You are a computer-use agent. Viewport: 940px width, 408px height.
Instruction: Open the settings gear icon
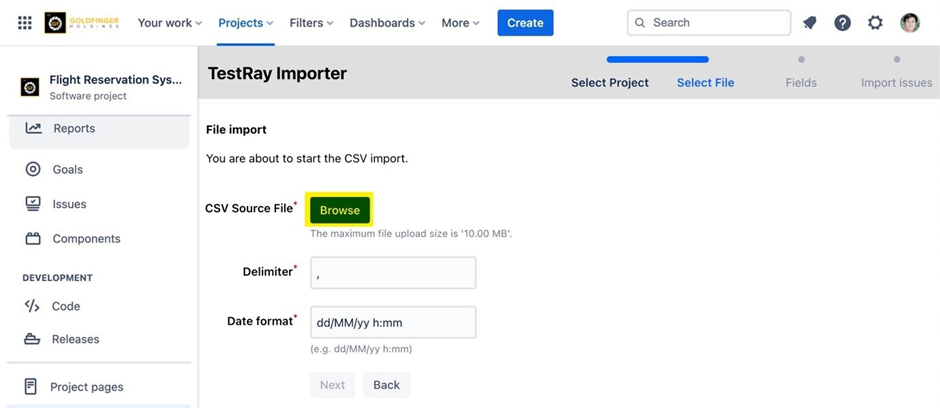coord(876,23)
